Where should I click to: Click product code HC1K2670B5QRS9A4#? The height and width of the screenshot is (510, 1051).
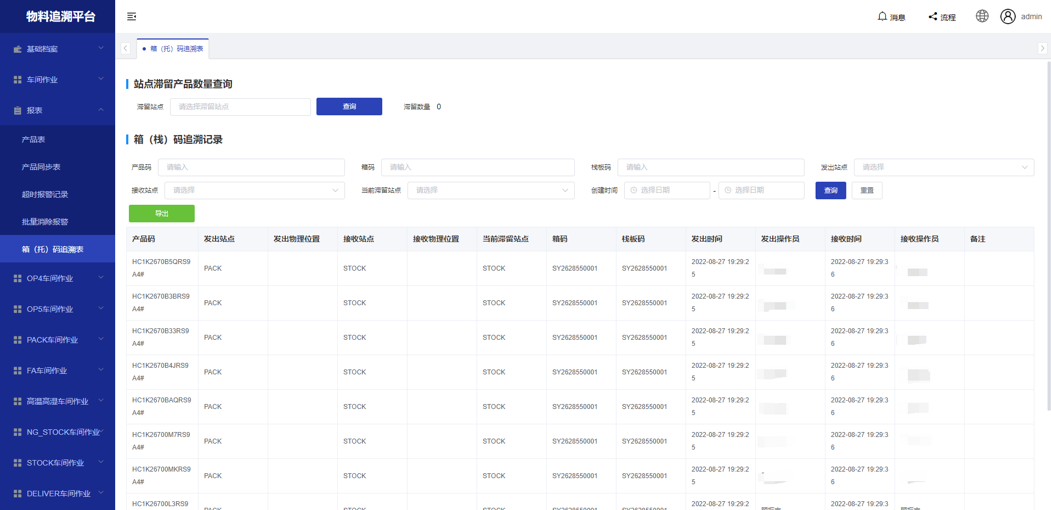coord(162,268)
